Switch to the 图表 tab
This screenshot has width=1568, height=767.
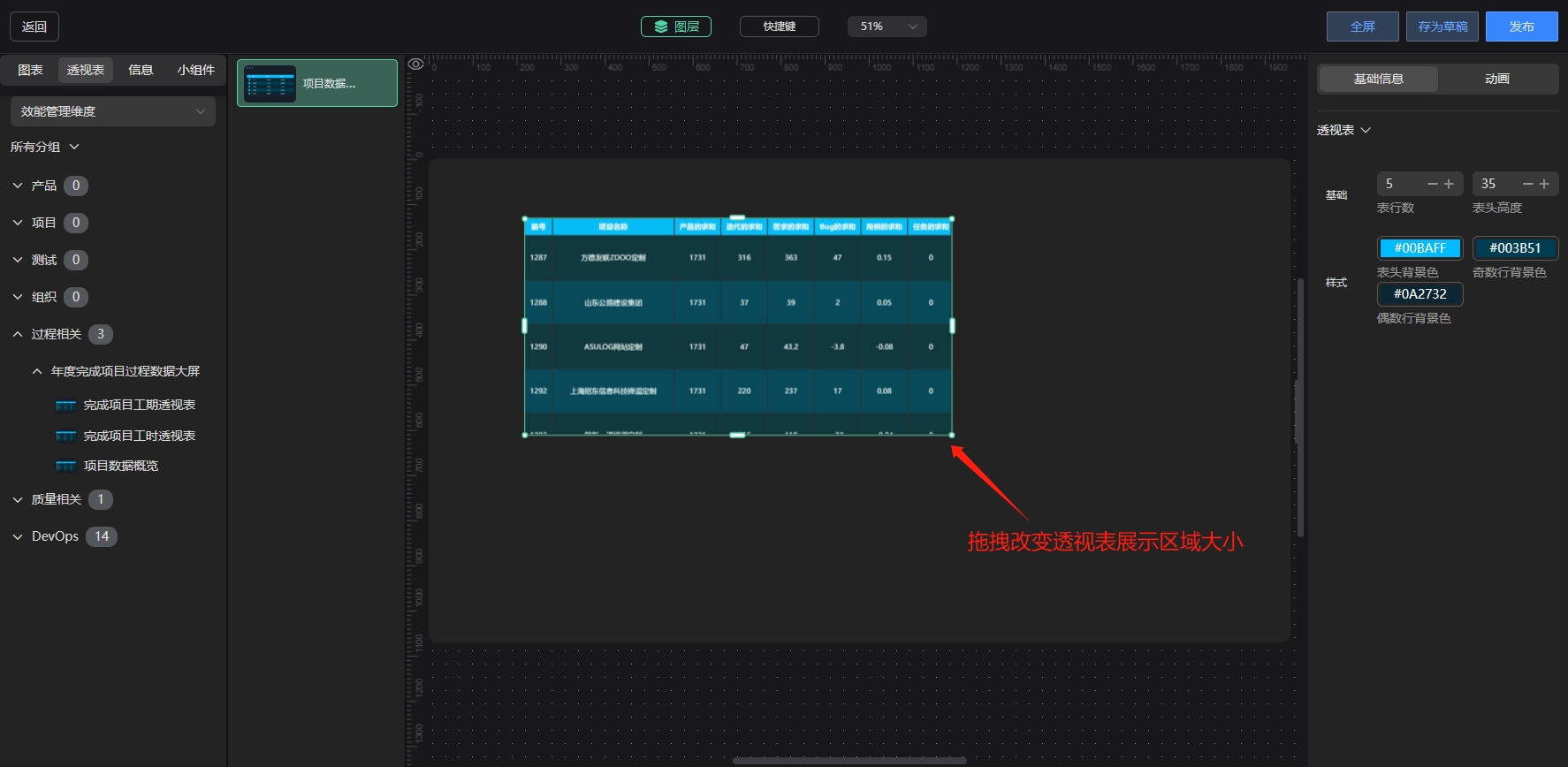click(x=30, y=70)
